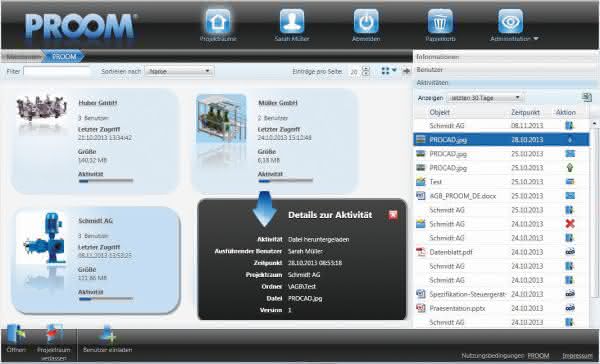600x364 pixels.
Task: Click the PROOM logo
Action: coord(80,27)
